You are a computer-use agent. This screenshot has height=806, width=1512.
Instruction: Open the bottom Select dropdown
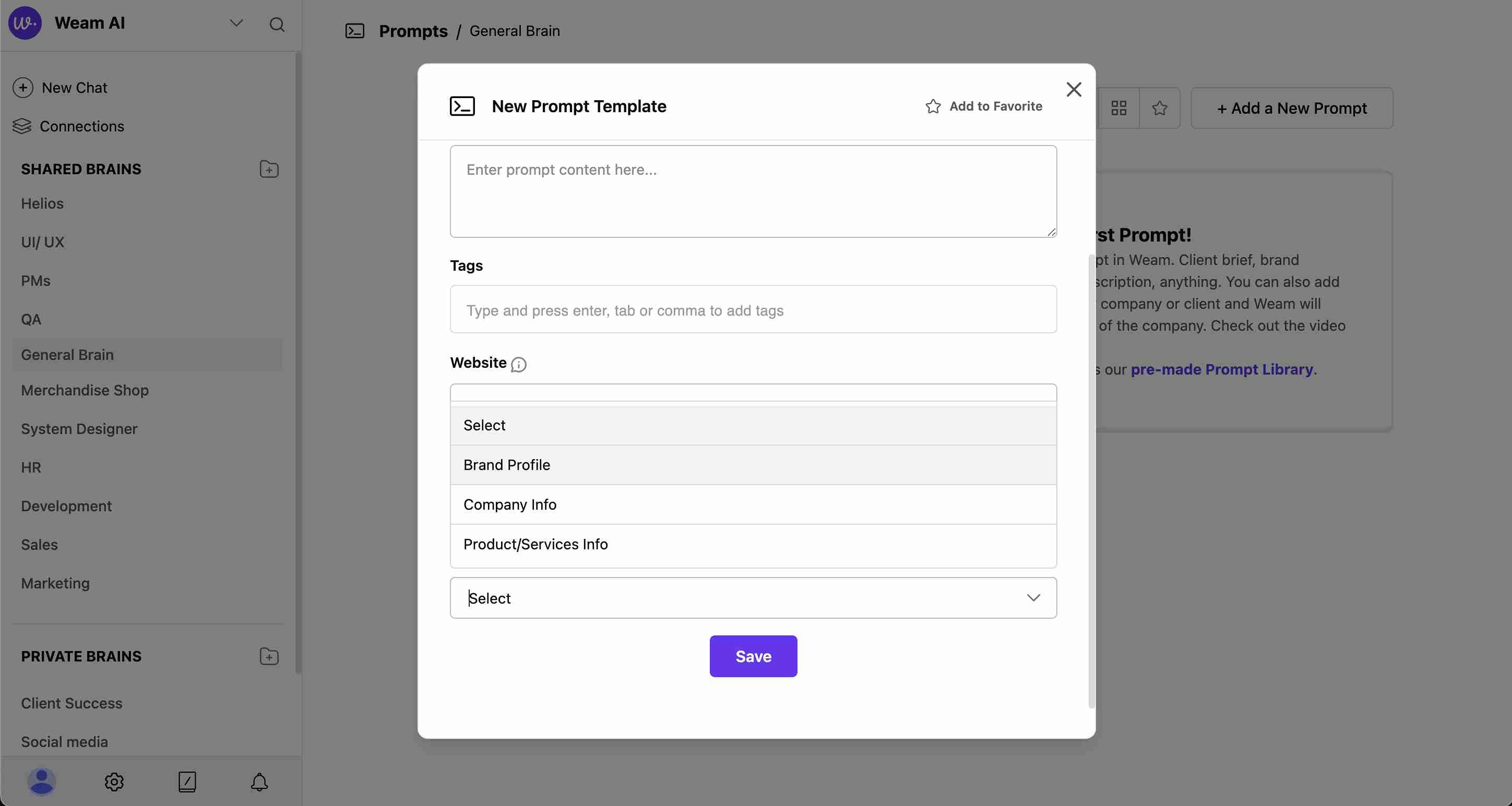[753, 598]
